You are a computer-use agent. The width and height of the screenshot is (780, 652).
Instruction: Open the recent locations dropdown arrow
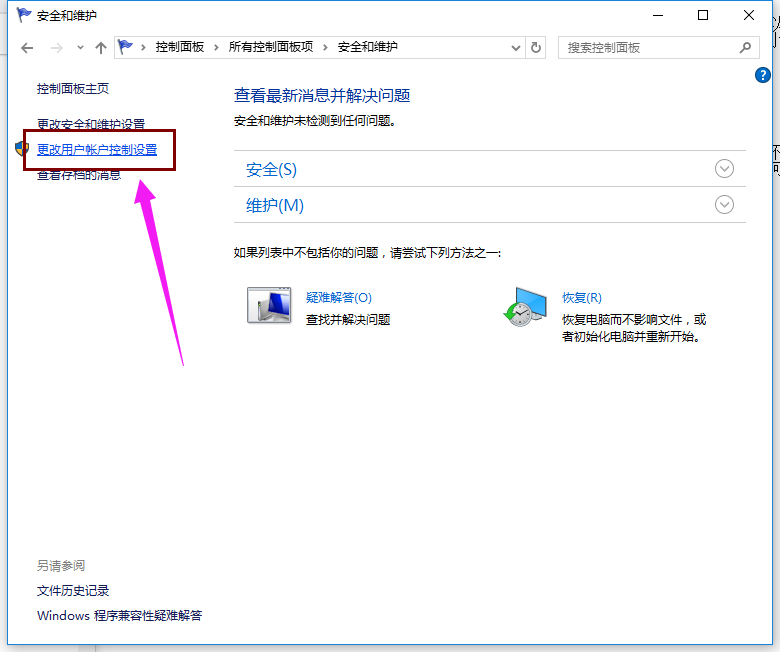pyautogui.click(x=78, y=48)
